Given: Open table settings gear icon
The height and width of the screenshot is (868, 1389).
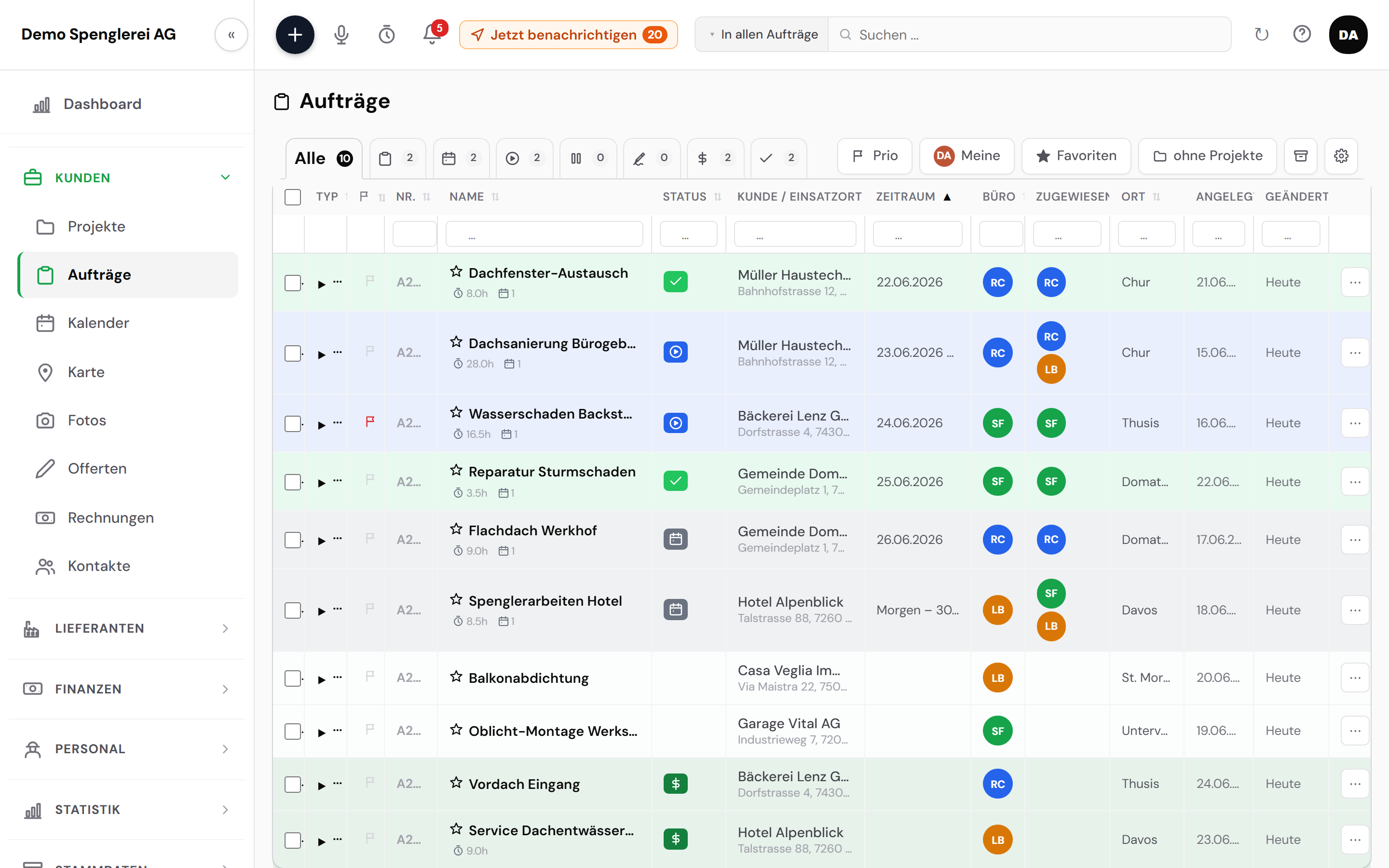Looking at the screenshot, I should point(1341,156).
